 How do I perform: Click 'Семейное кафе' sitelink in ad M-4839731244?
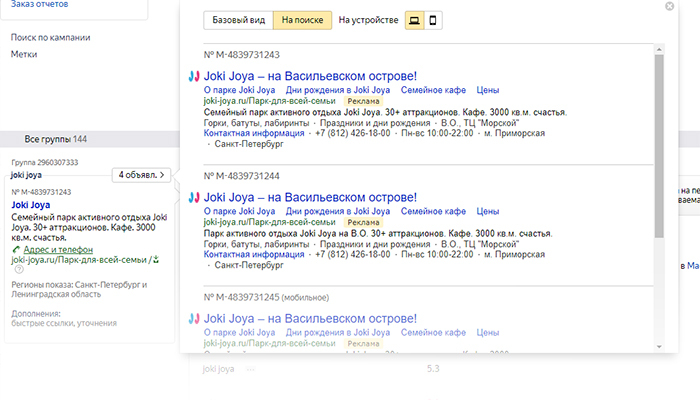(x=433, y=211)
